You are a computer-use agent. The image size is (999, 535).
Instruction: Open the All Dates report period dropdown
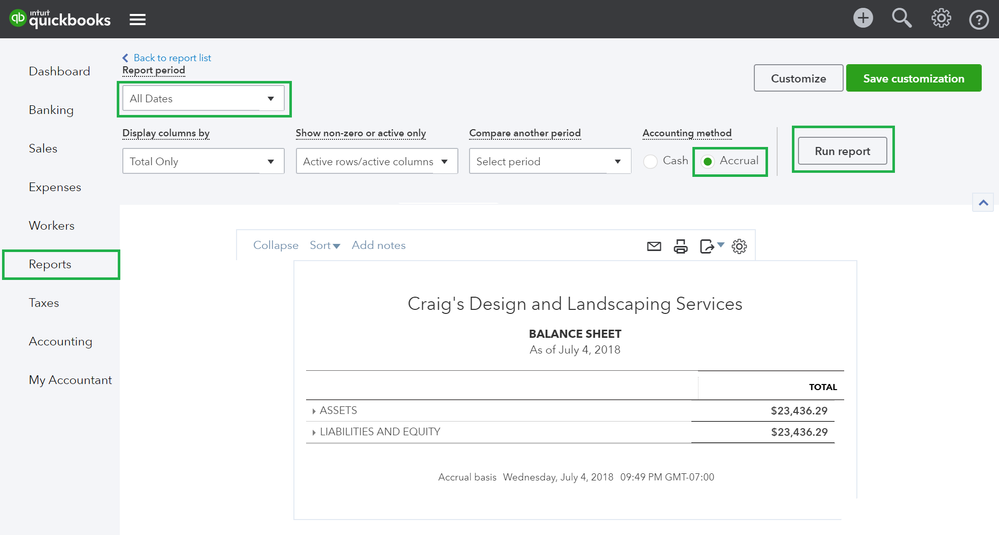(204, 99)
